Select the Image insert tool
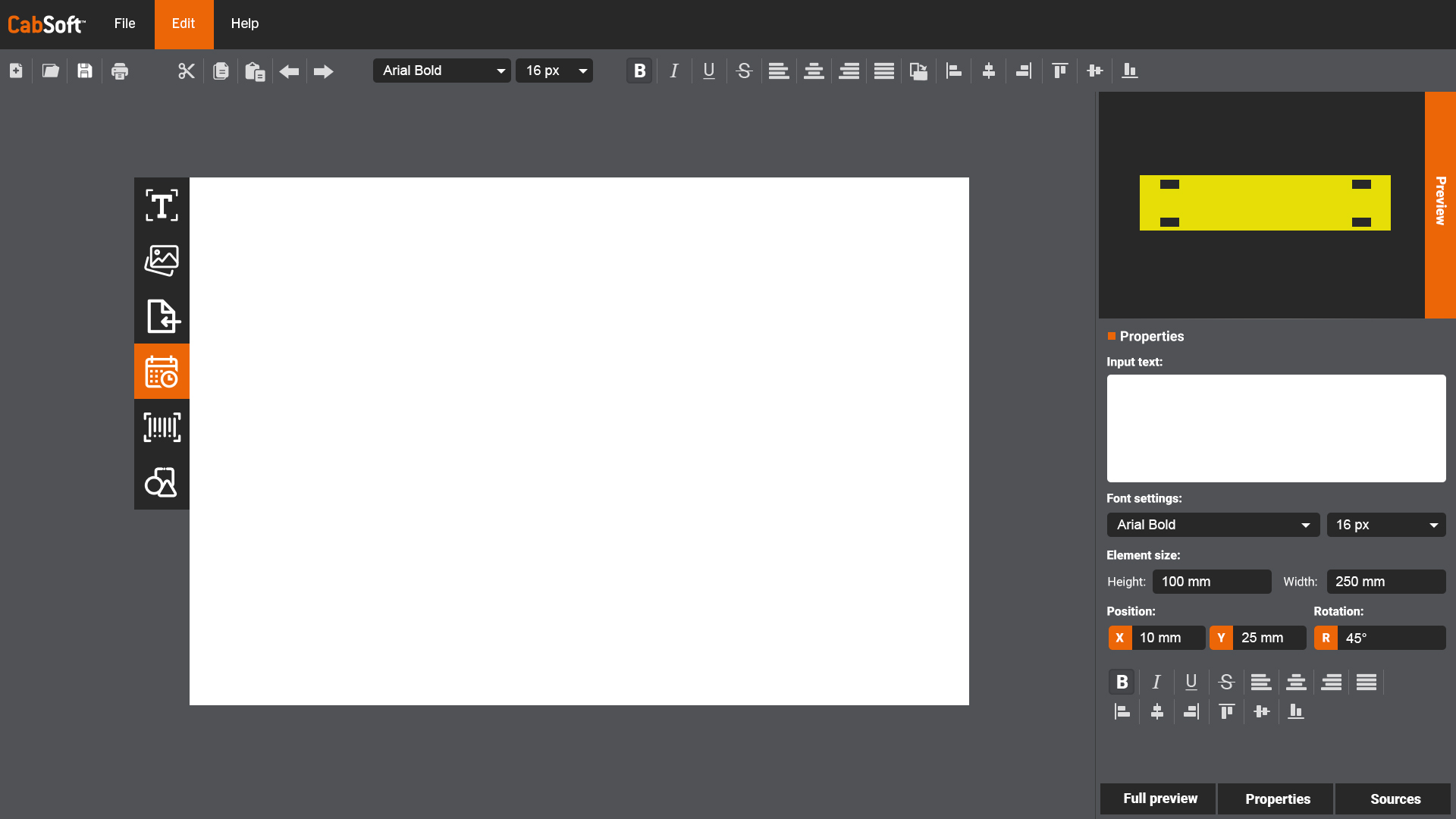Image resolution: width=1456 pixels, height=819 pixels. click(162, 260)
